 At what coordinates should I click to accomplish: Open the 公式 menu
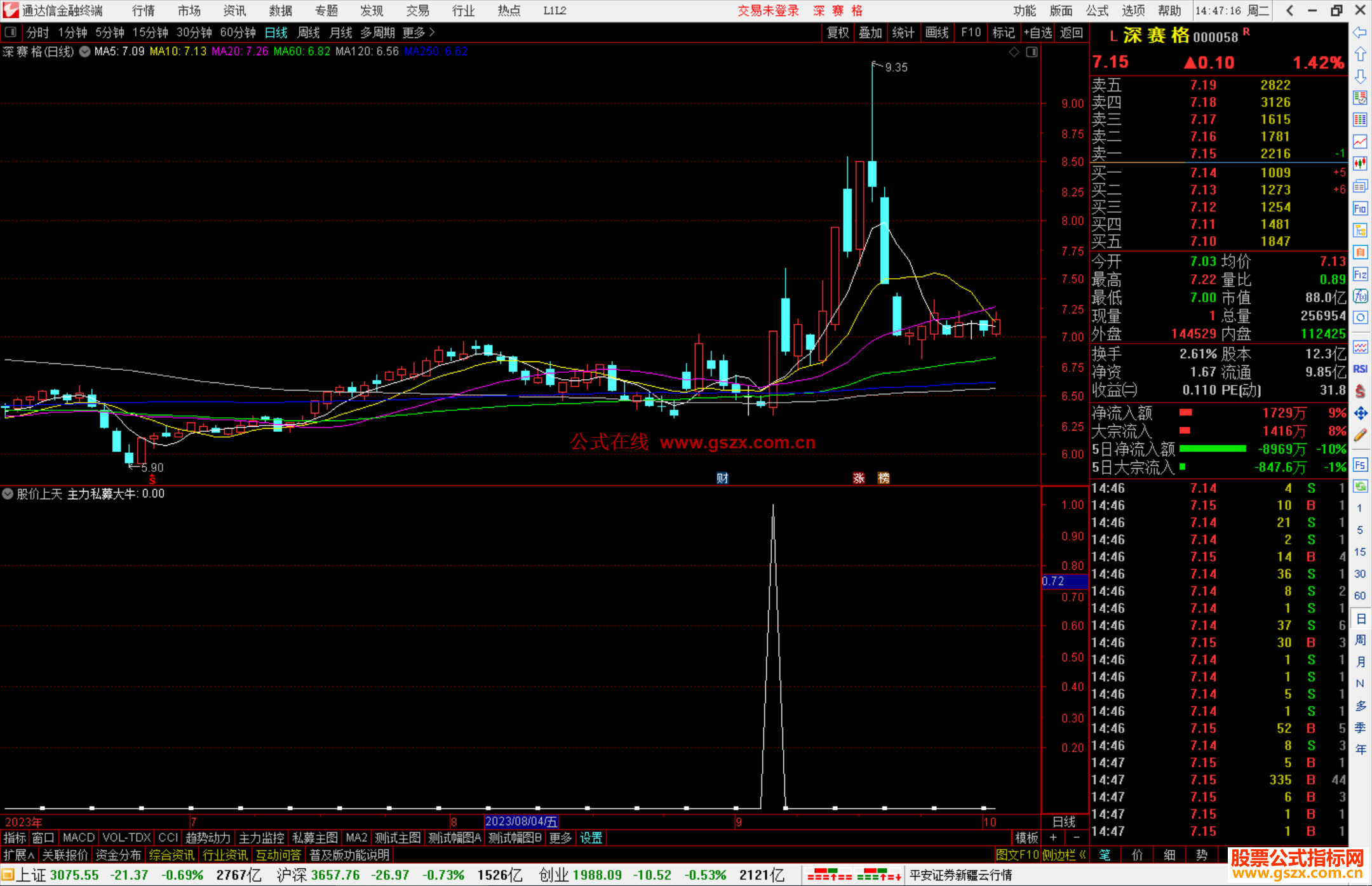[x=1096, y=10]
